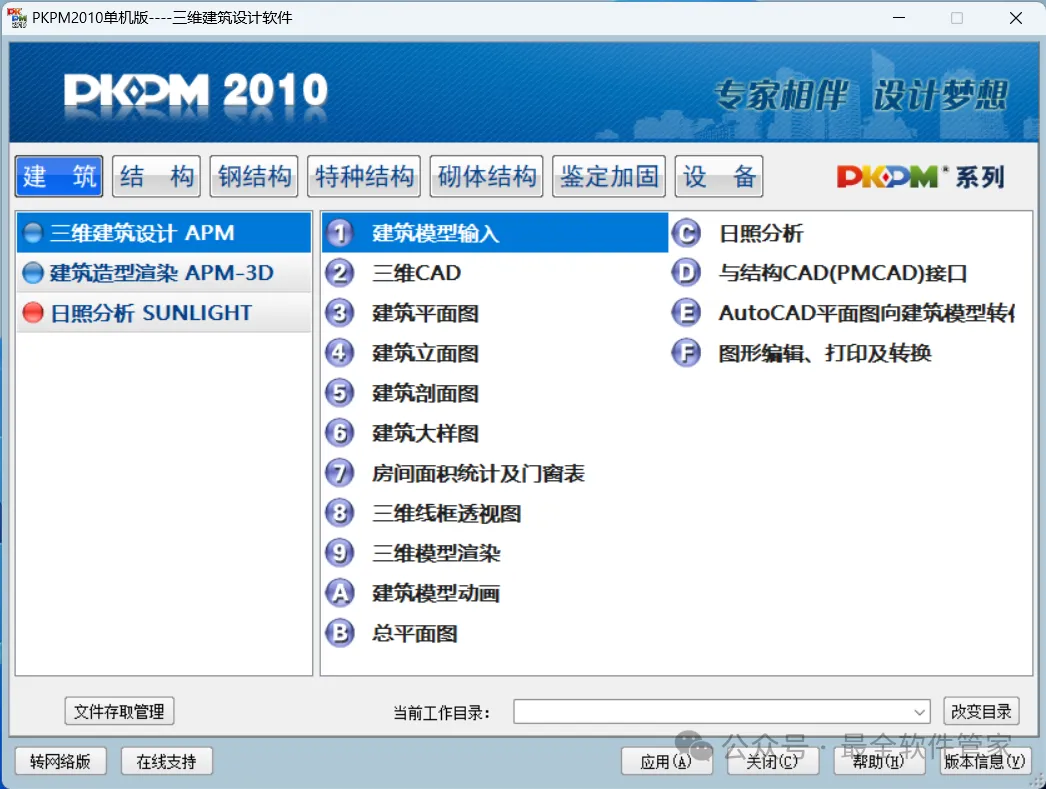Viewport: 1046px width, 789px height.
Task: Click the numbered icon 2 beside 三维CAD
Action: (x=340, y=273)
